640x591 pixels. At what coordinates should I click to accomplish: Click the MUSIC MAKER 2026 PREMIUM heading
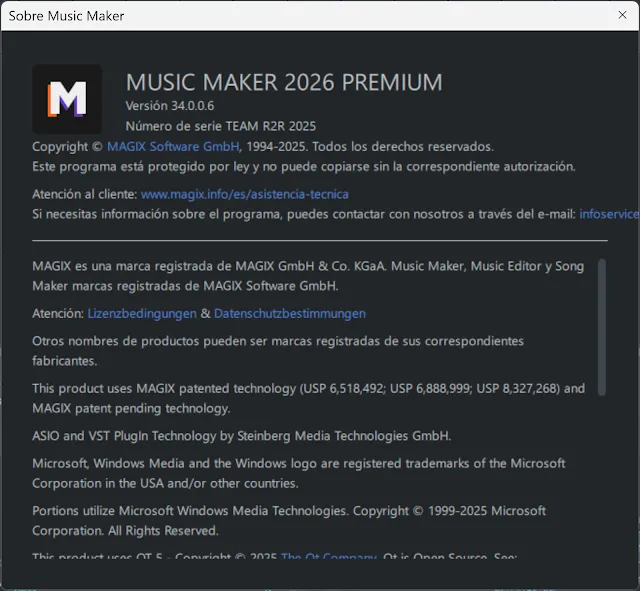(x=284, y=82)
